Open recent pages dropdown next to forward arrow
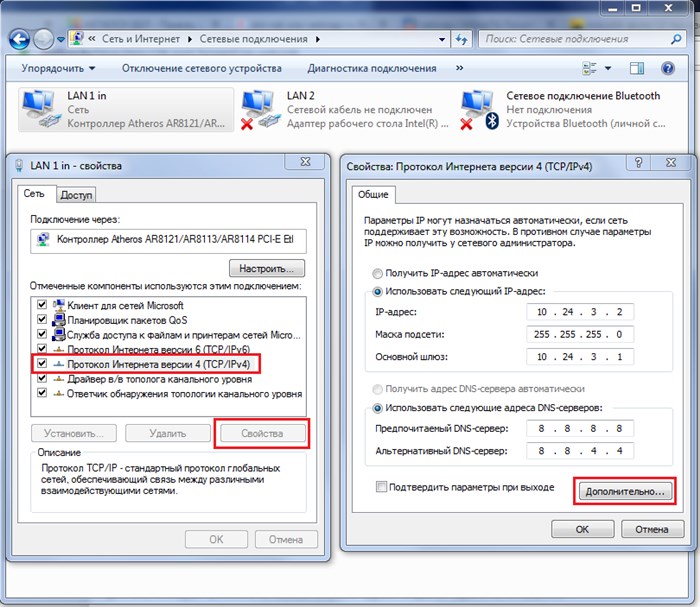This screenshot has width=700, height=607. (61, 40)
